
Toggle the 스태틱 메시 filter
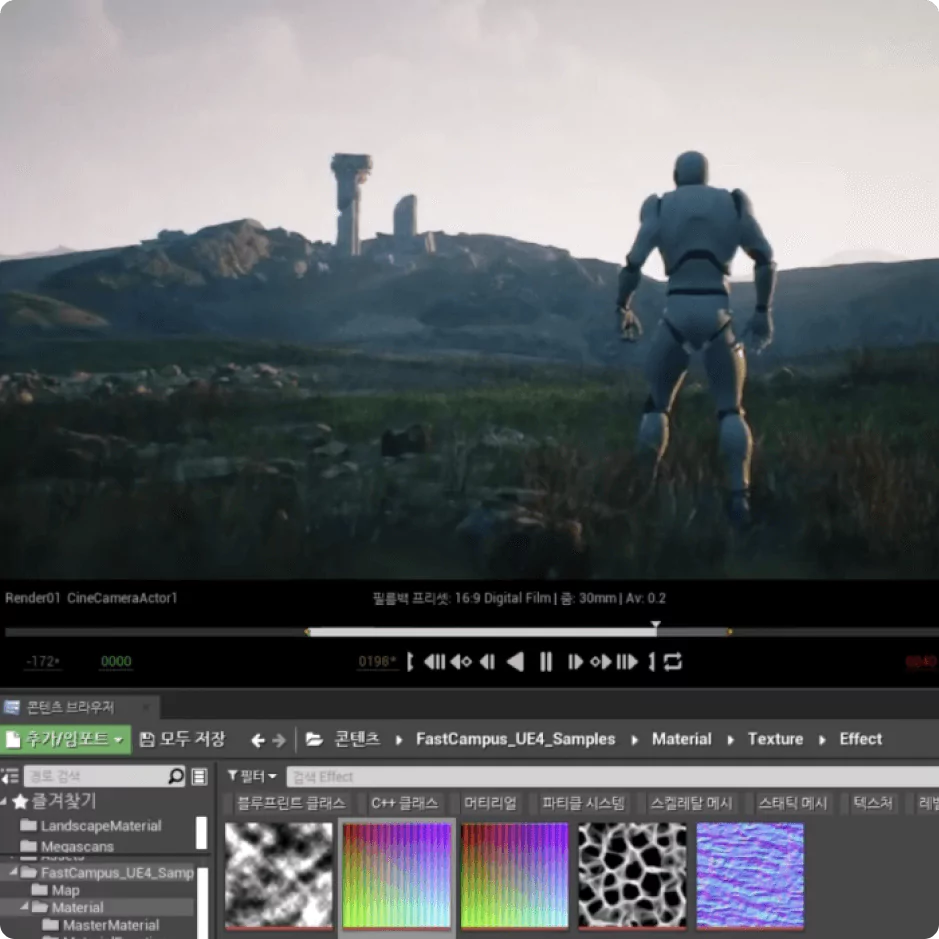792,803
